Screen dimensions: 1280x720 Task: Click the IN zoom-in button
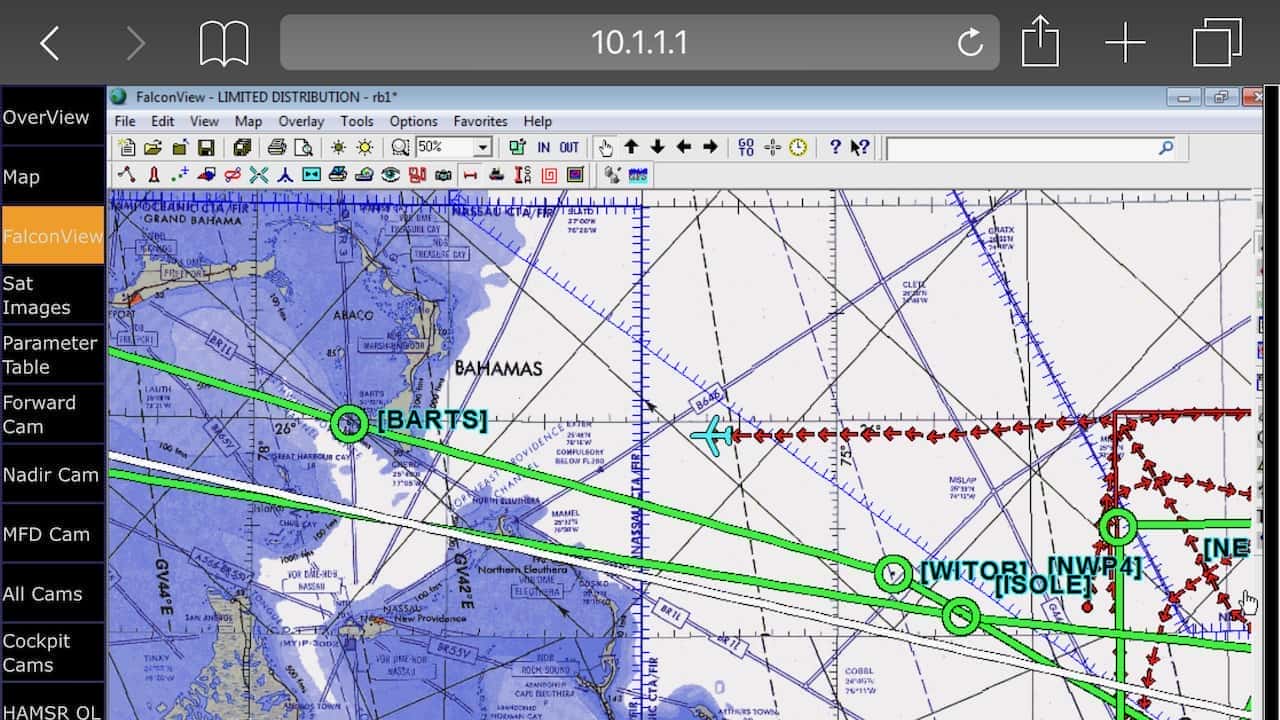(543, 147)
